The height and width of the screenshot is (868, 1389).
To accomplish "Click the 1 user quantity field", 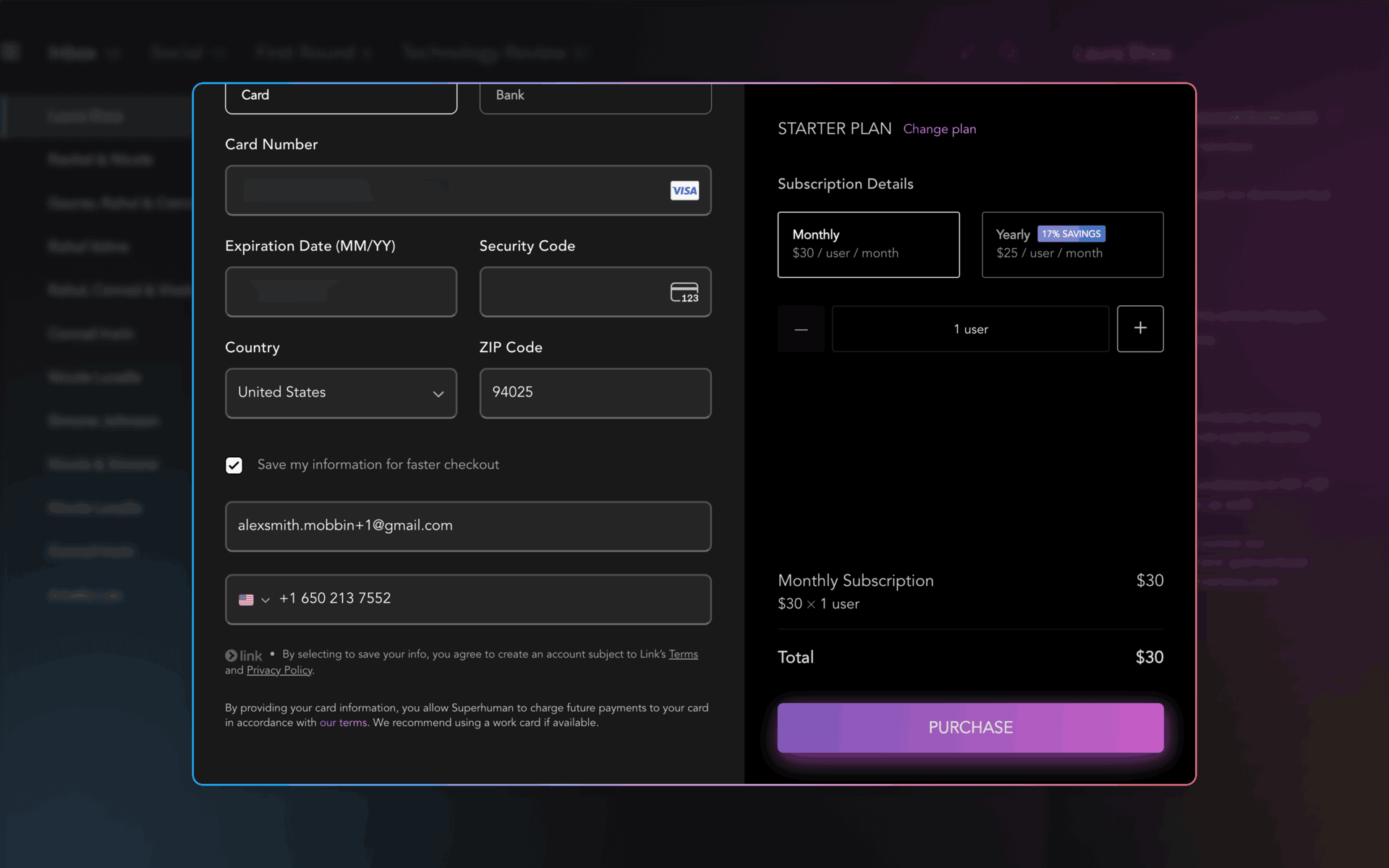I will pos(970,329).
